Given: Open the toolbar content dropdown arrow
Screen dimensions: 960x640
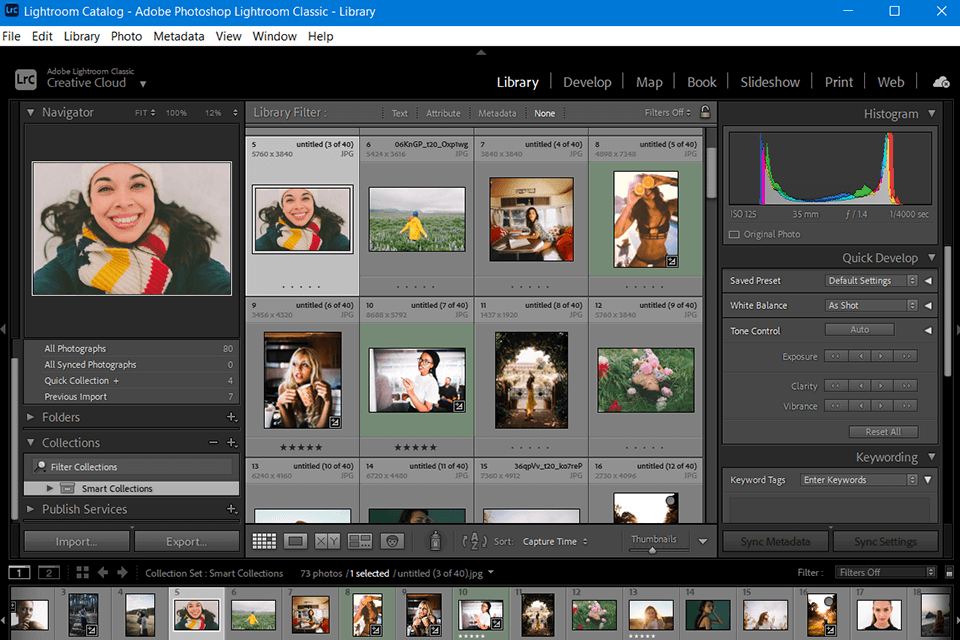Looking at the screenshot, I should tap(703, 541).
